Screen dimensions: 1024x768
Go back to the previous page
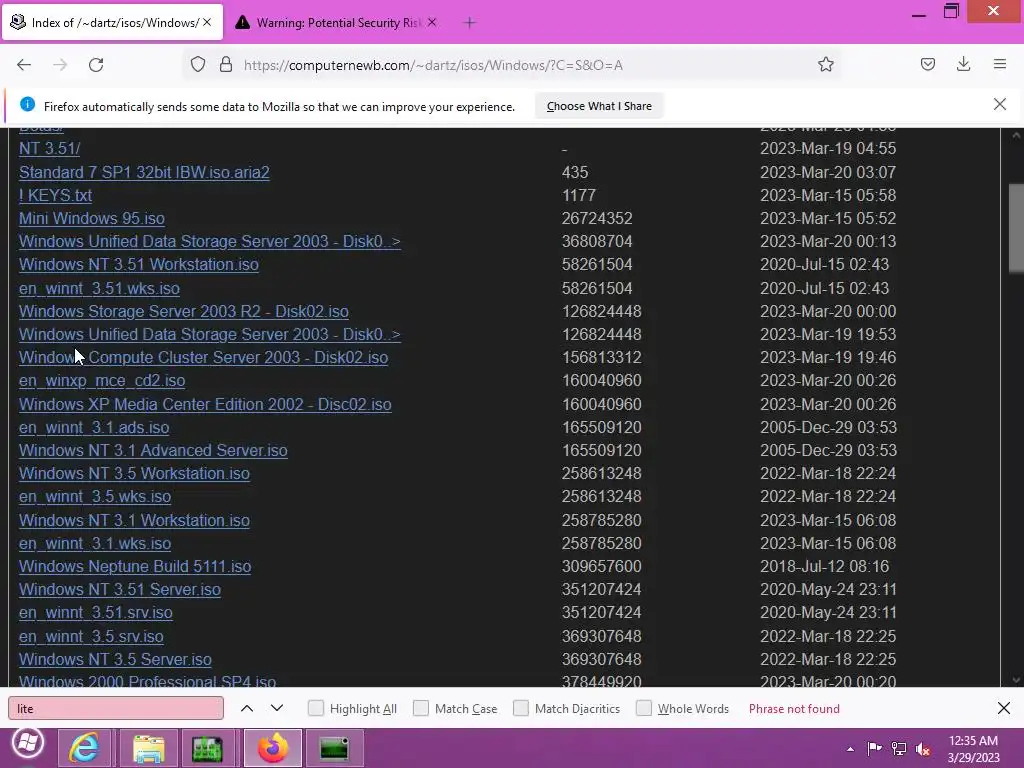24,65
